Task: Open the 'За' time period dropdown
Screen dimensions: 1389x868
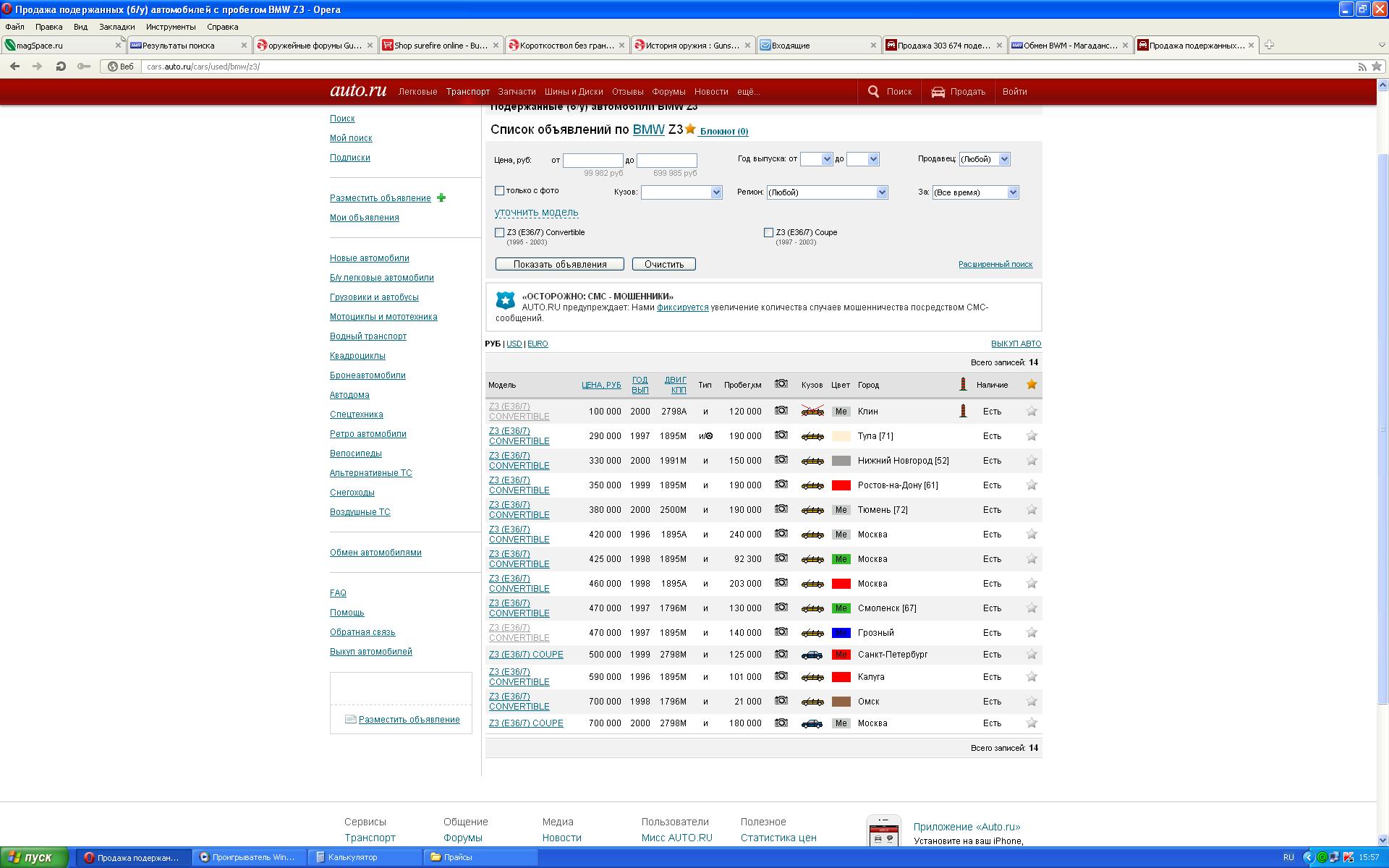Action: [975, 192]
